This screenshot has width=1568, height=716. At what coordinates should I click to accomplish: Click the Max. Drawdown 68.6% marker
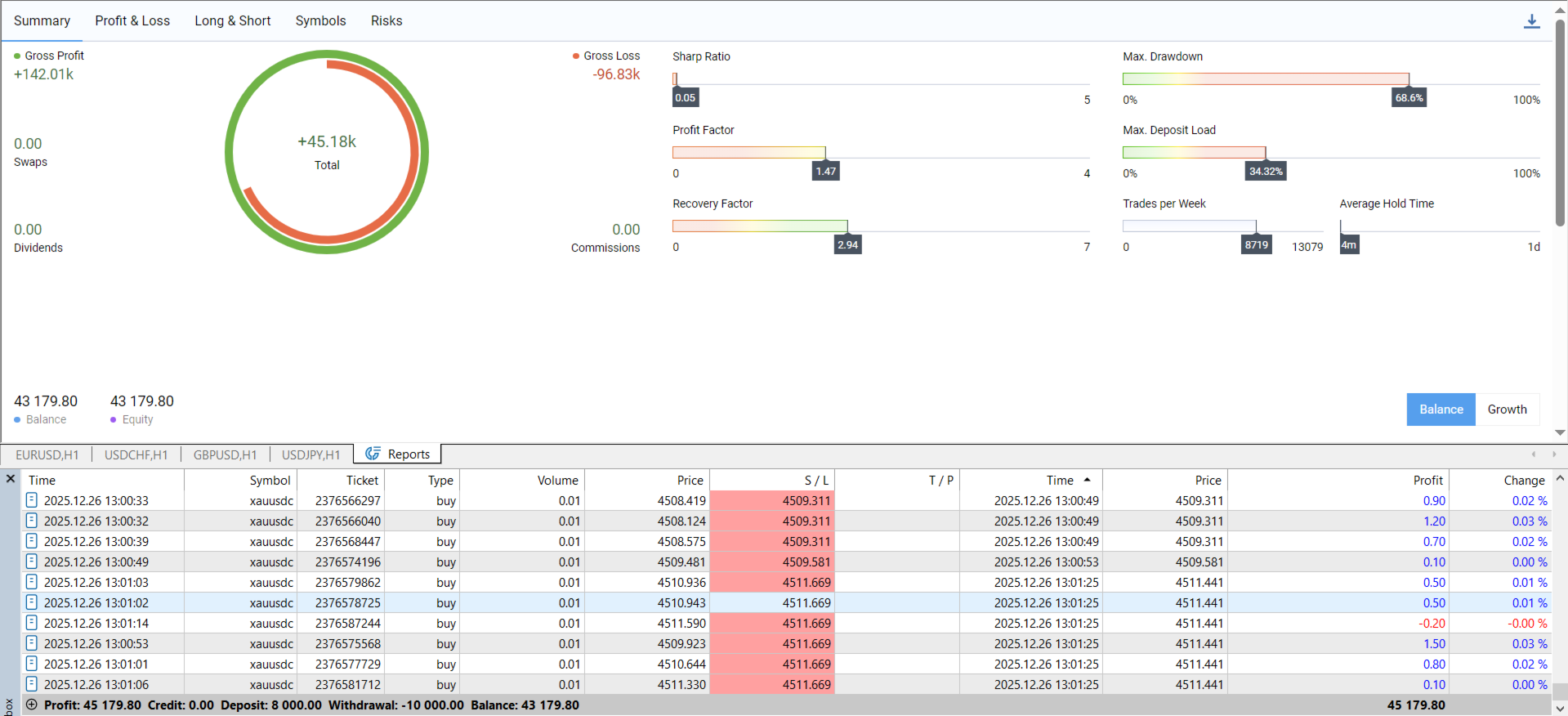point(1409,97)
